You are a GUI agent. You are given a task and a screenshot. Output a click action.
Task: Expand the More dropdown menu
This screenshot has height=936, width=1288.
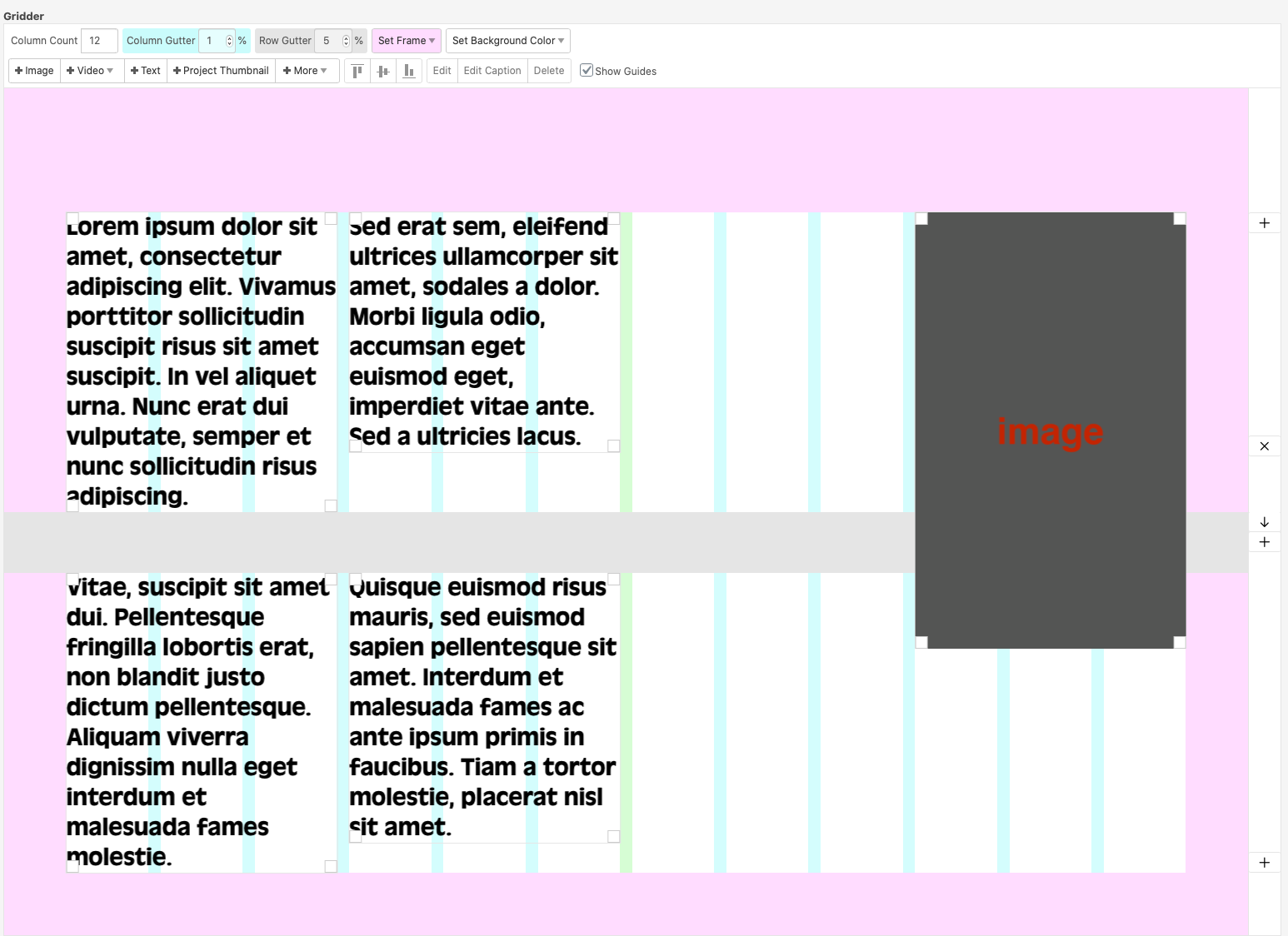tap(305, 71)
